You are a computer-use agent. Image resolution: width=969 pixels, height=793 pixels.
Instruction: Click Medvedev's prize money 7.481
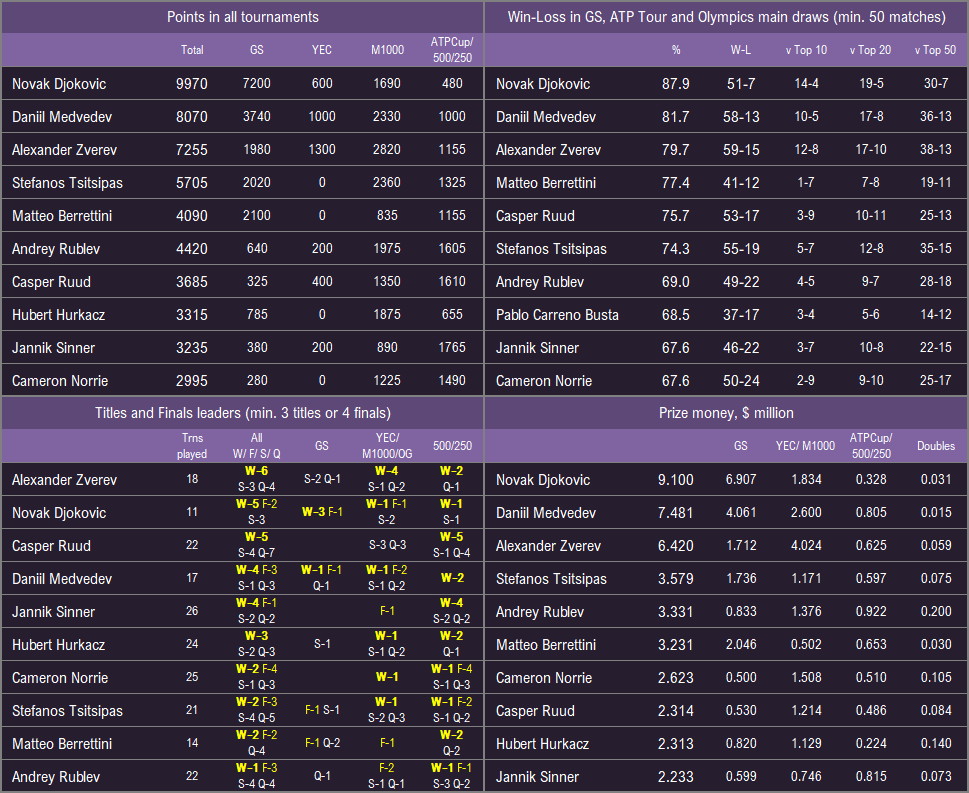click(x=675, y=513)
